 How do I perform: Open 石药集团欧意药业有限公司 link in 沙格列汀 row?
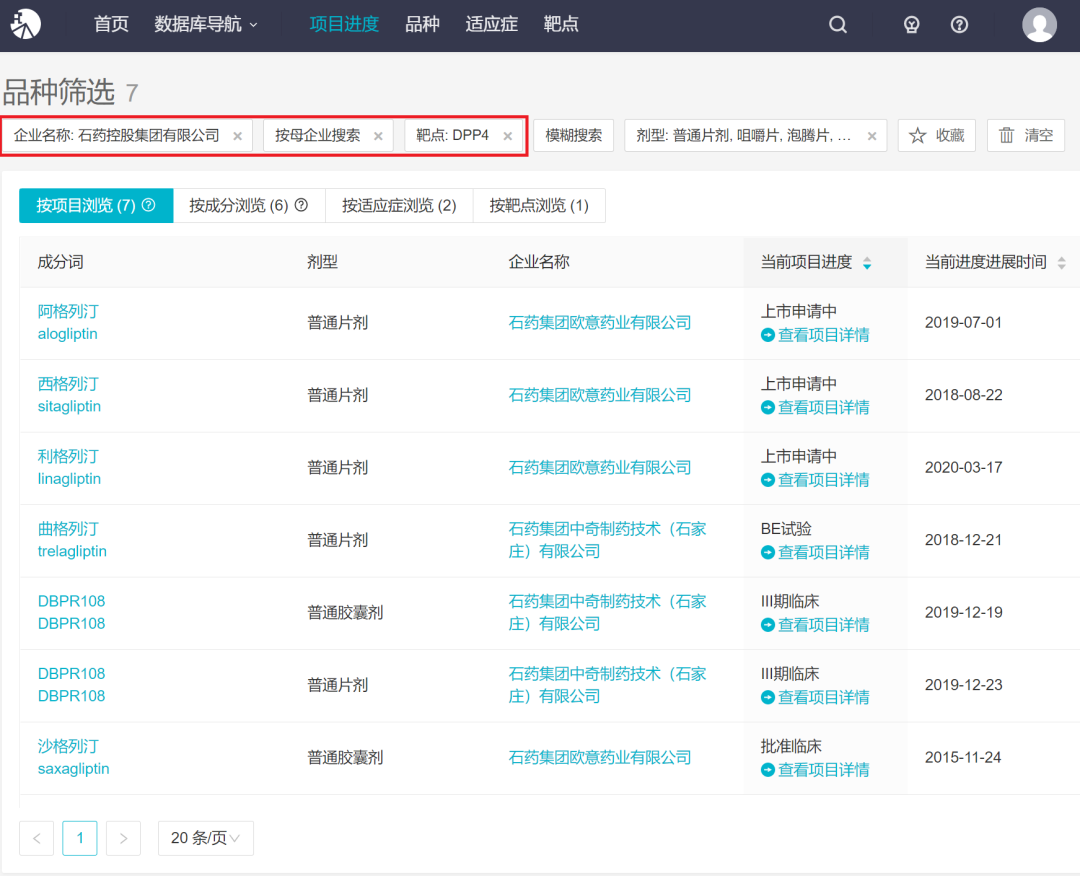click(600, 758)
